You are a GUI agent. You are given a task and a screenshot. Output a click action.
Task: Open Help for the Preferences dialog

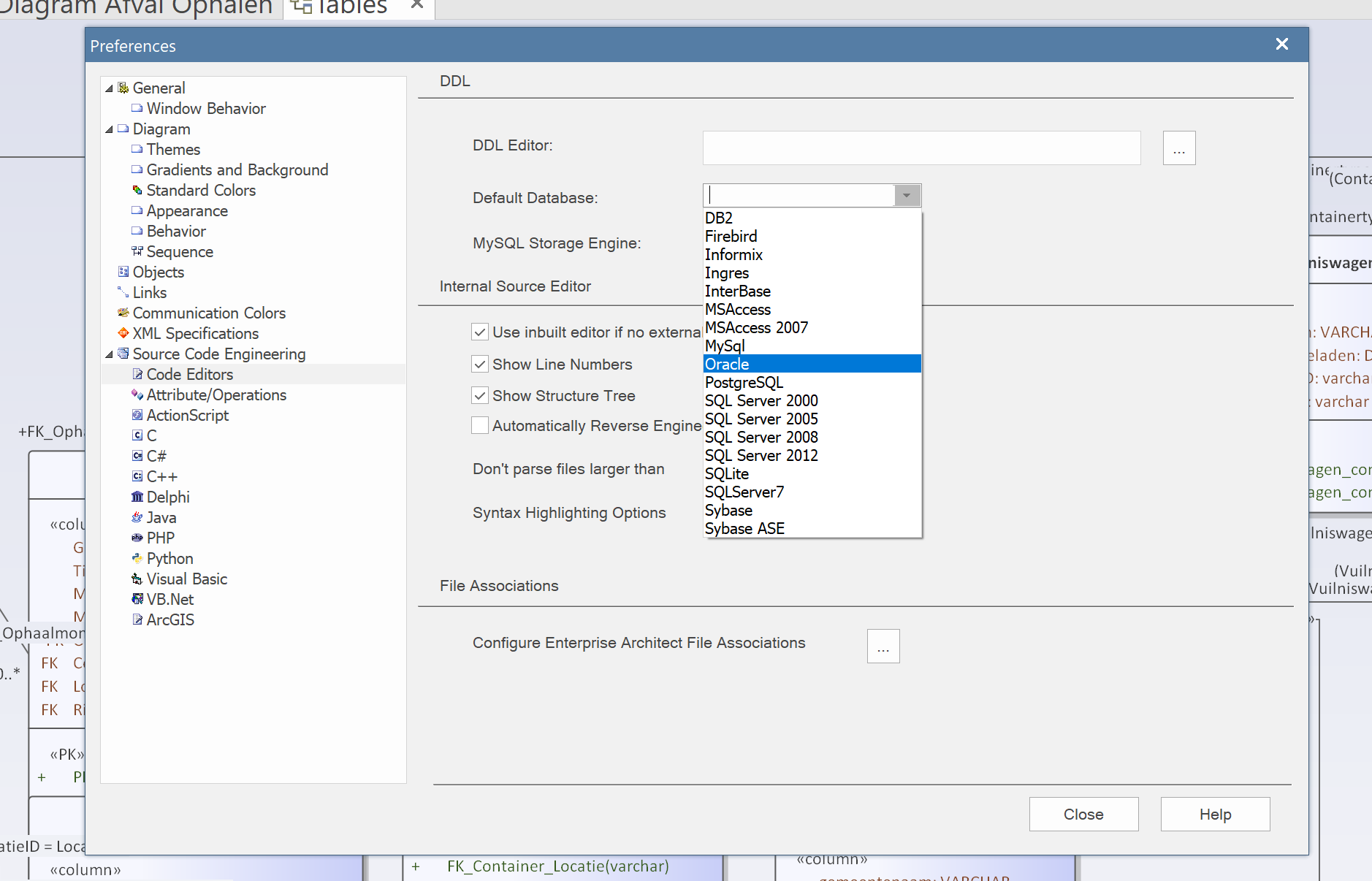(1215, 814)
